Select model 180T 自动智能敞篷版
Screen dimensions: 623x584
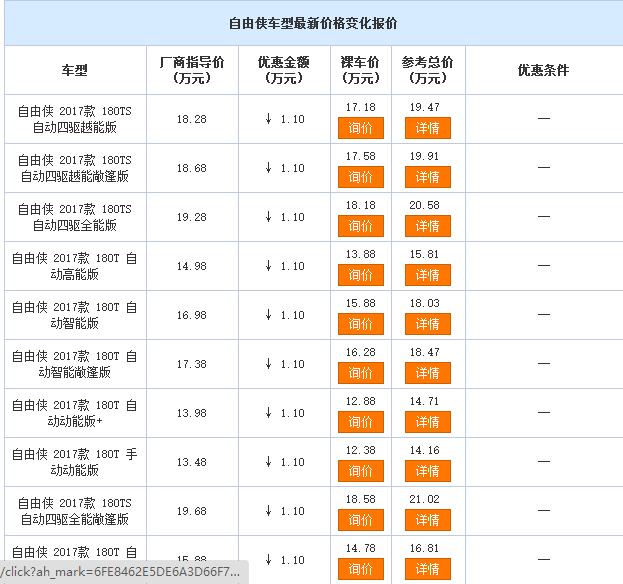point(75,364)
